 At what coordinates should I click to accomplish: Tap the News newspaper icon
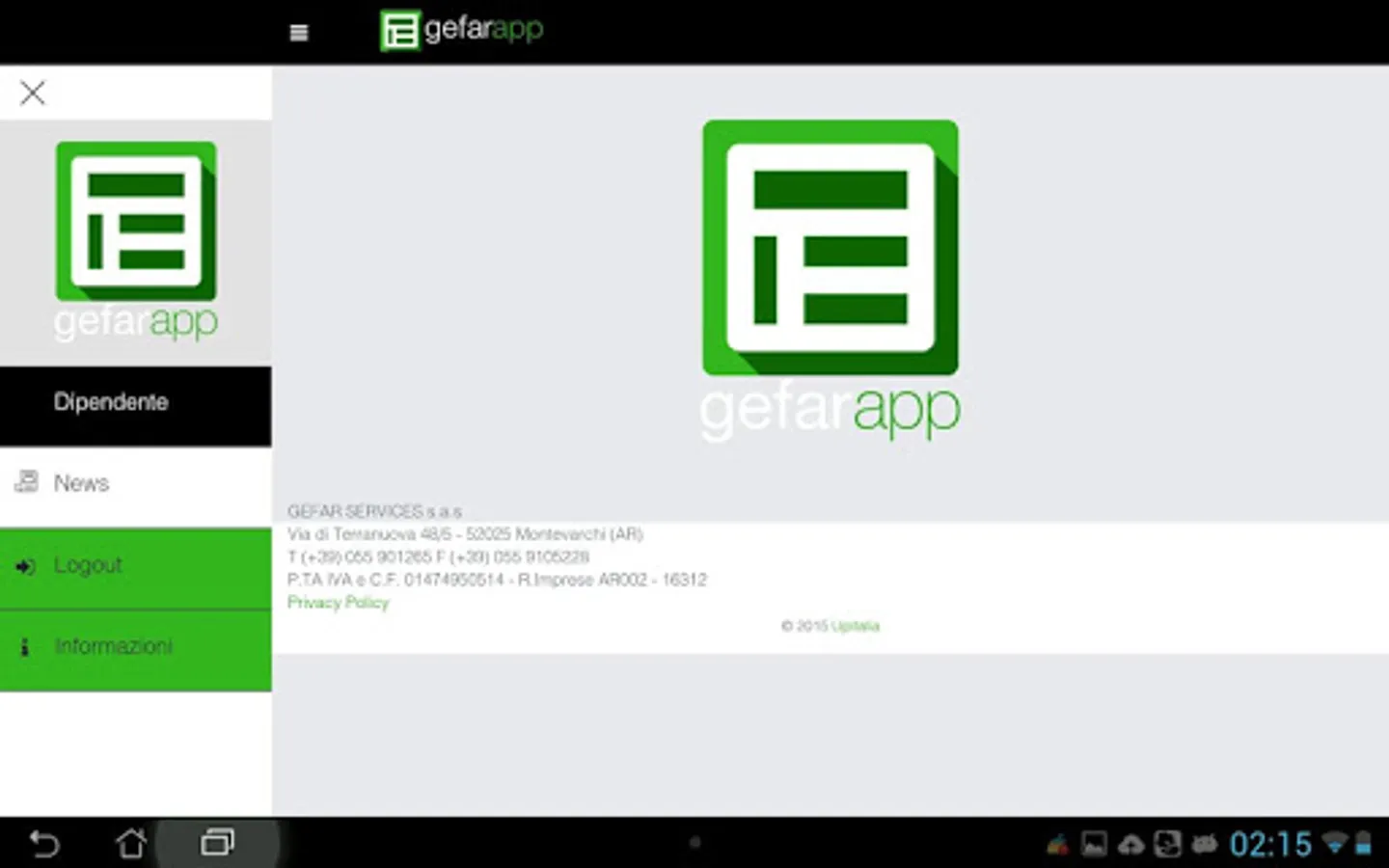point(27,482)
